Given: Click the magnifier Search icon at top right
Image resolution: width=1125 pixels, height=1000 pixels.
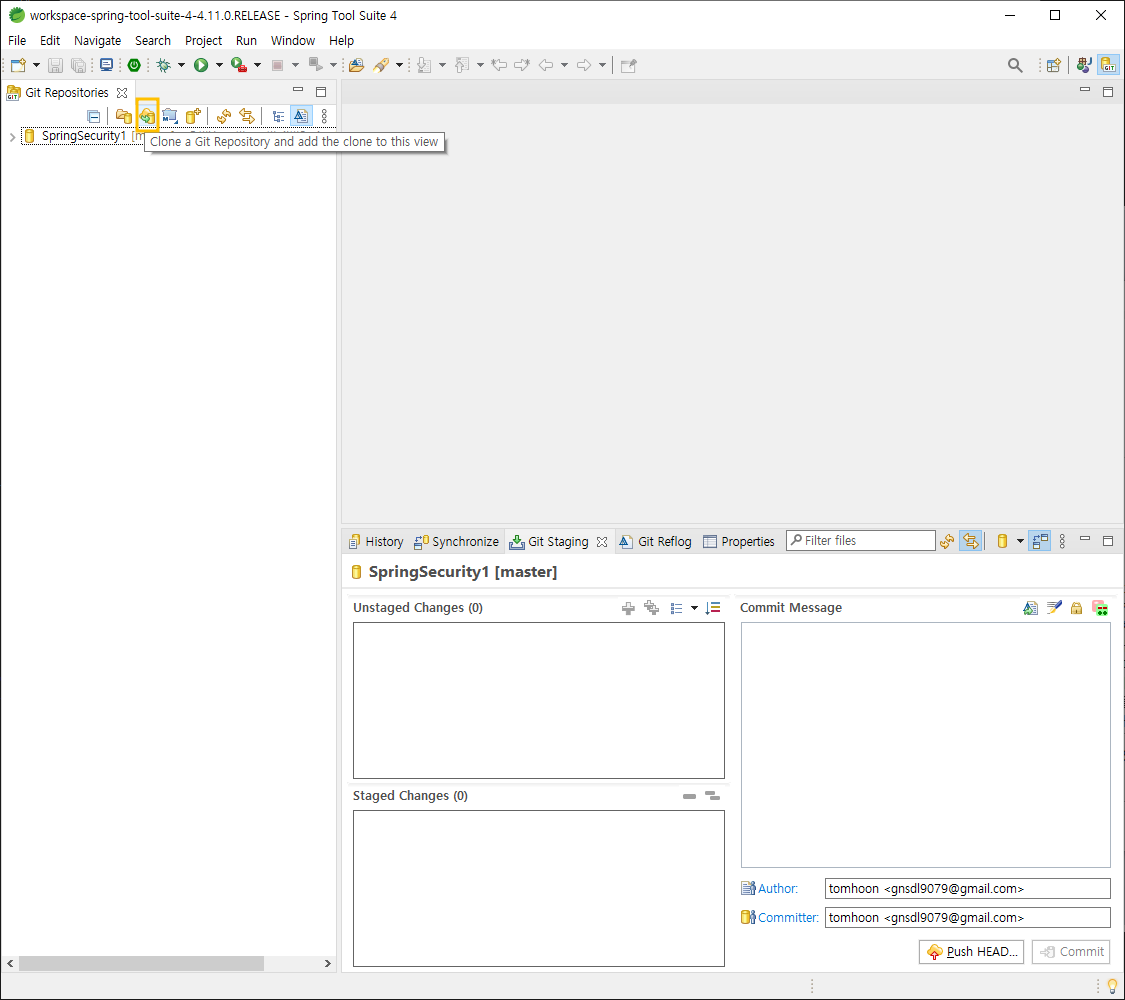Looking at the screenshot, I should [1015, 65].
